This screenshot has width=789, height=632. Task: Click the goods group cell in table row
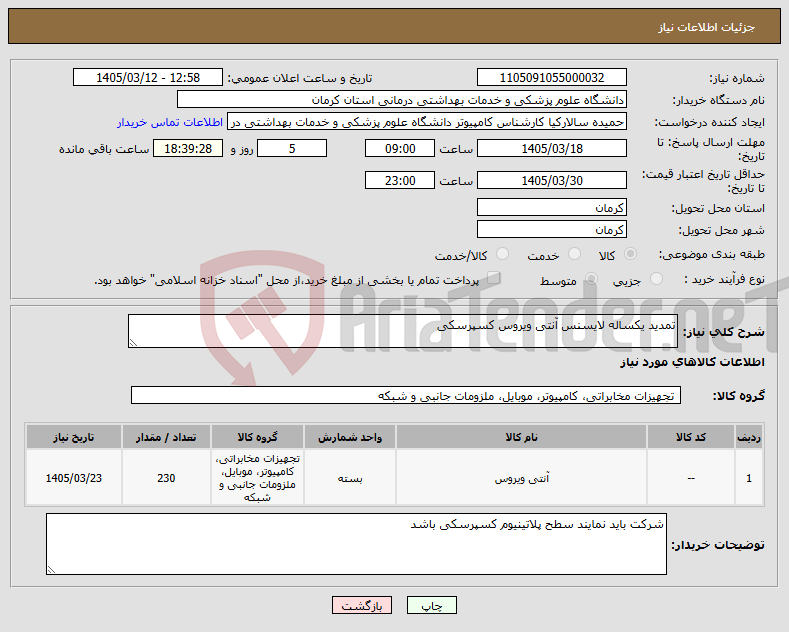[257, 478]
